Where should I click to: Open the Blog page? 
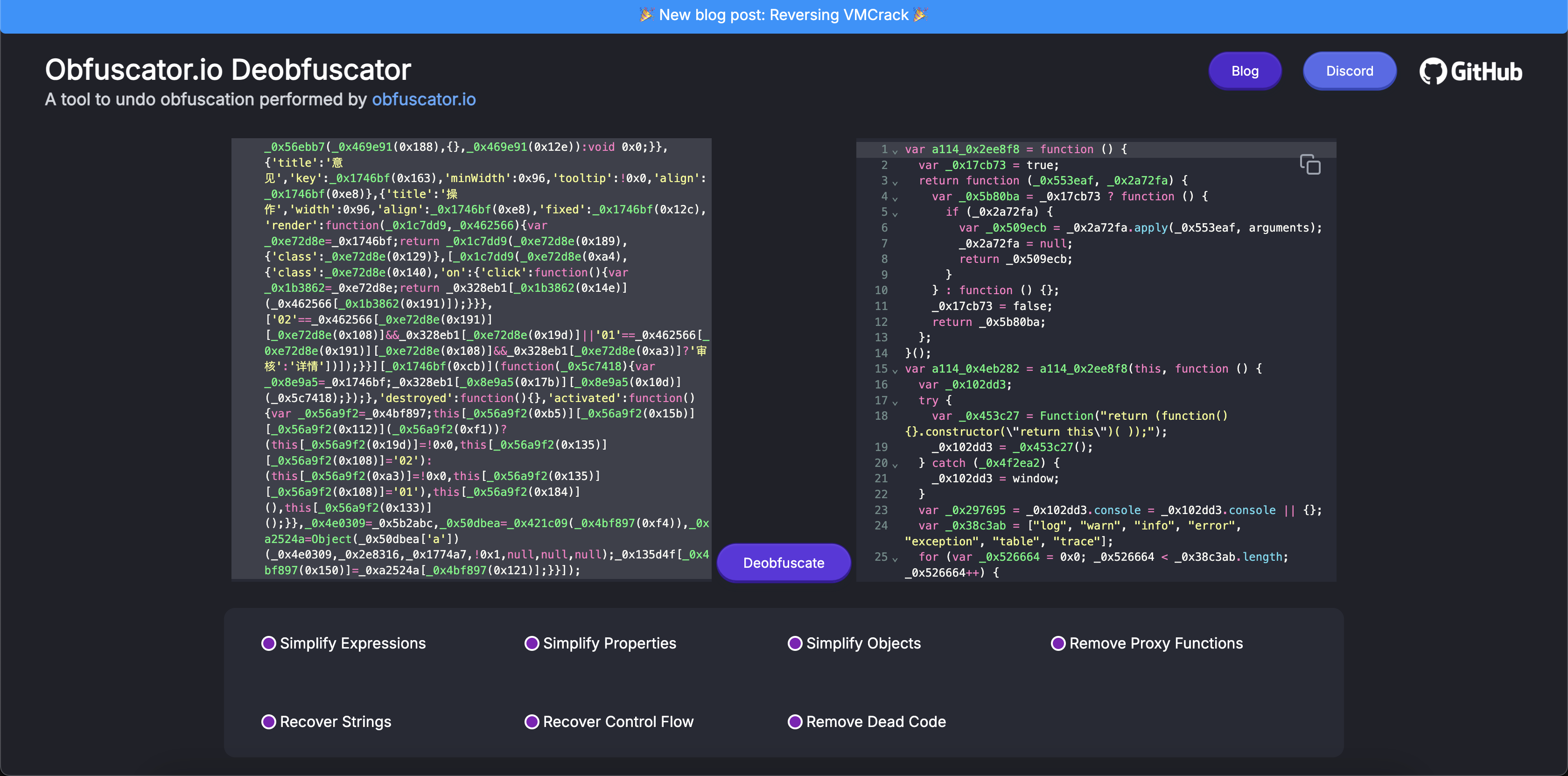coord(1245,71)
